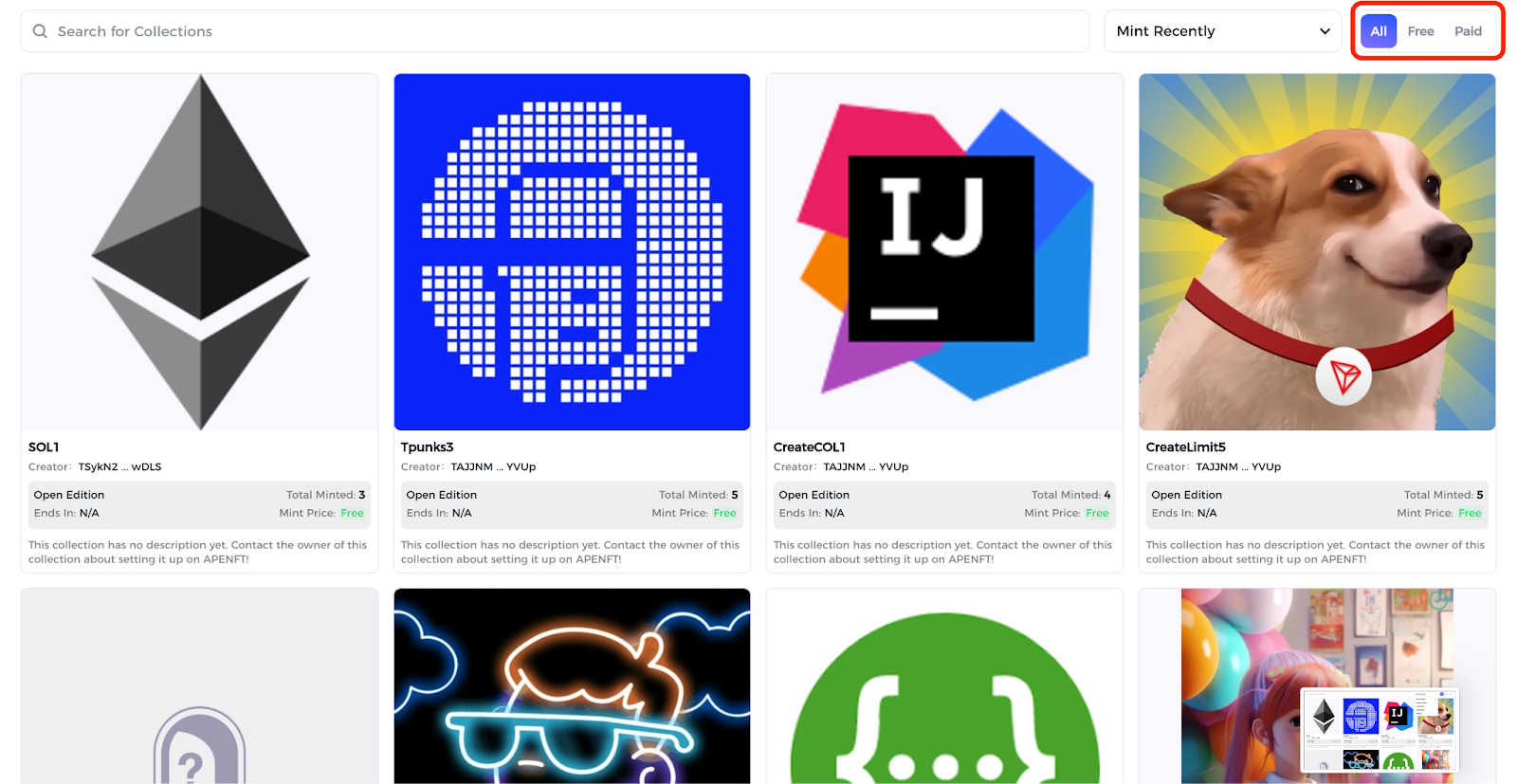Viewport: 1517px width, 784px height.
Task: Click CreateLimit5 collection description text
Action: point(1315,552)
